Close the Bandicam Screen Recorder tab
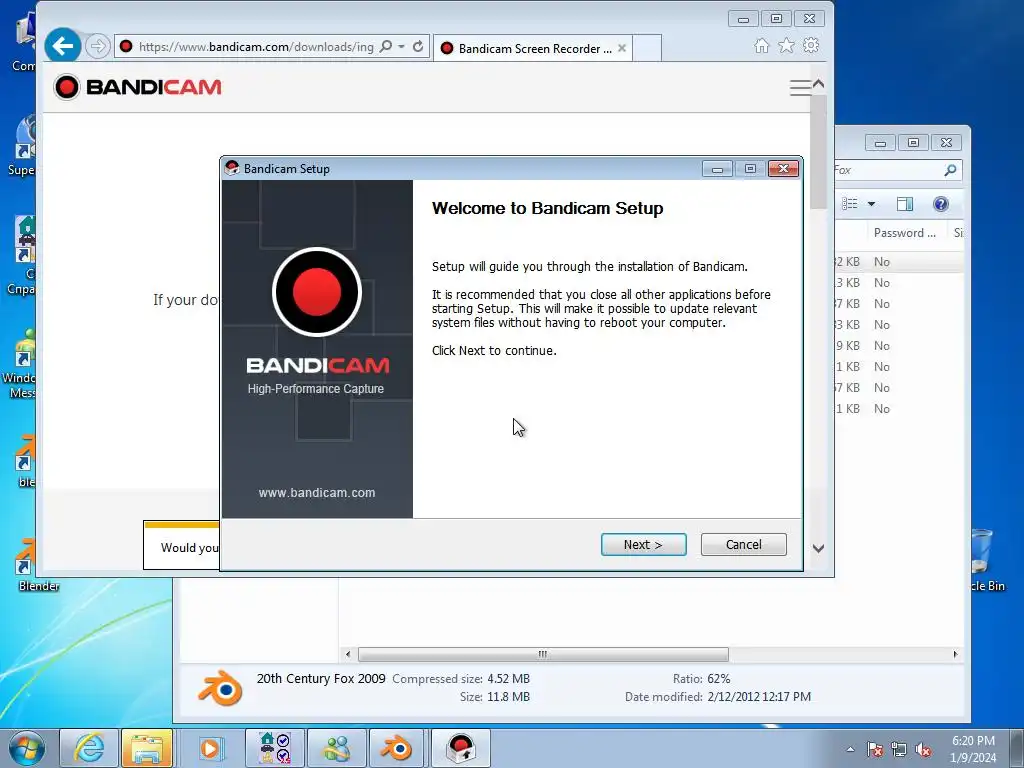Viewport: 1024px width, 768px height. [622, 48]
